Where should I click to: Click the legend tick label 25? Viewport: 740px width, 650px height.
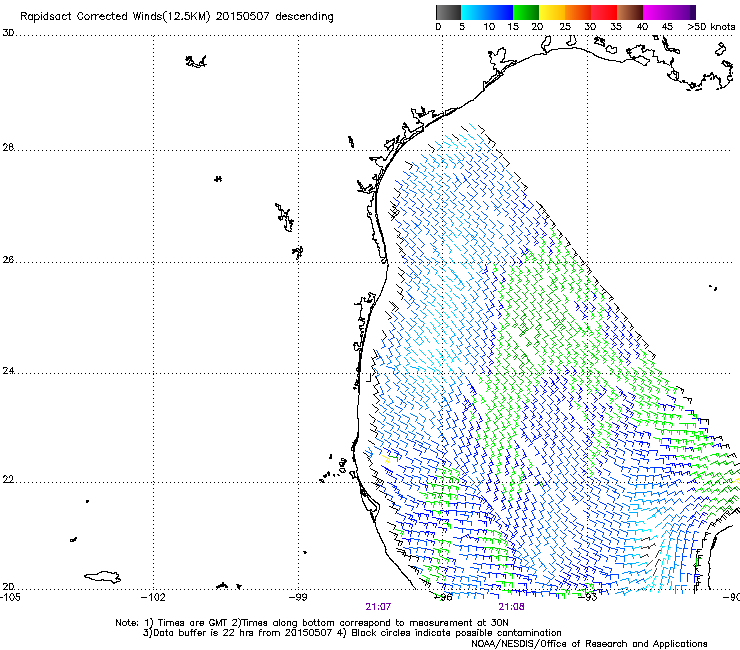click(565, 27)
